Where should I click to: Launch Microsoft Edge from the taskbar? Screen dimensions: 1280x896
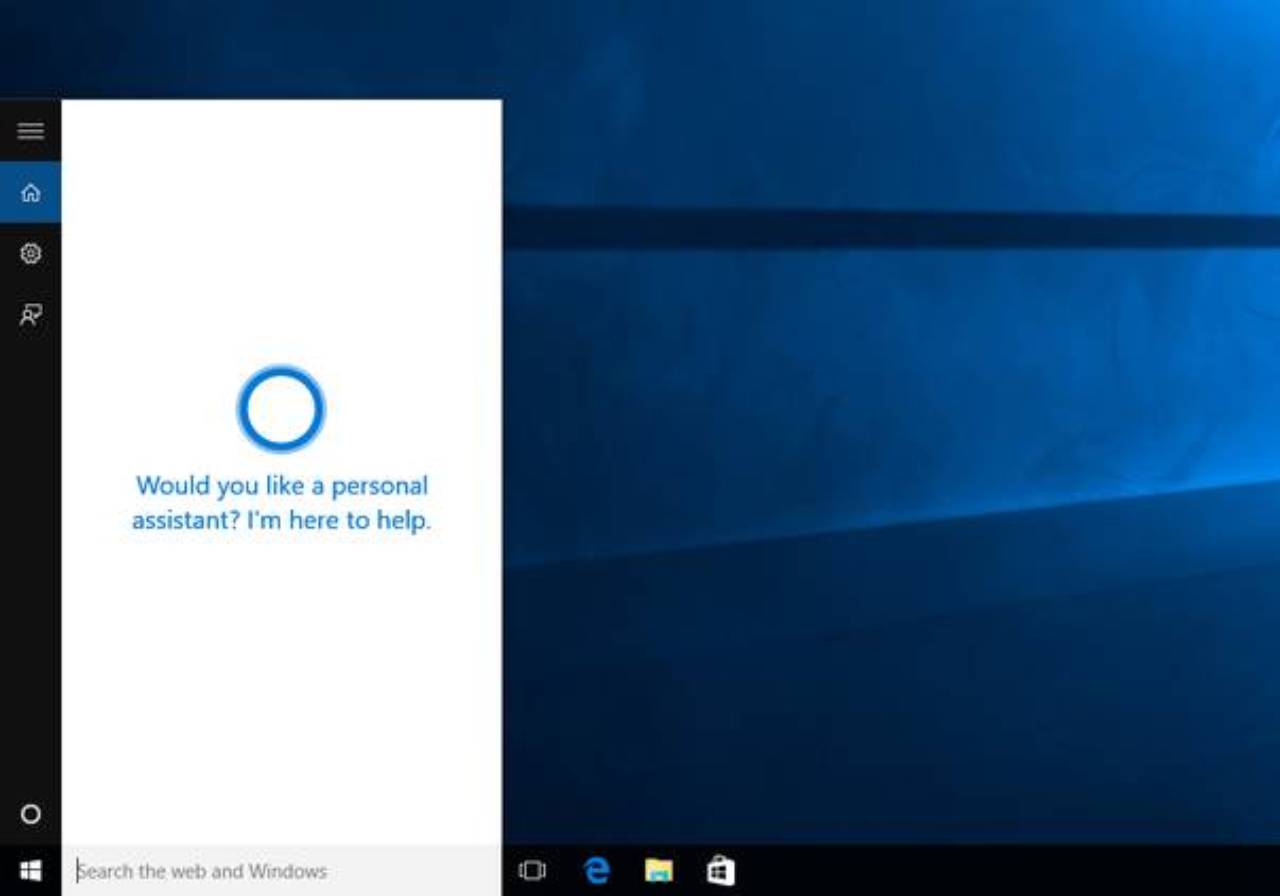tap(596, 871)
